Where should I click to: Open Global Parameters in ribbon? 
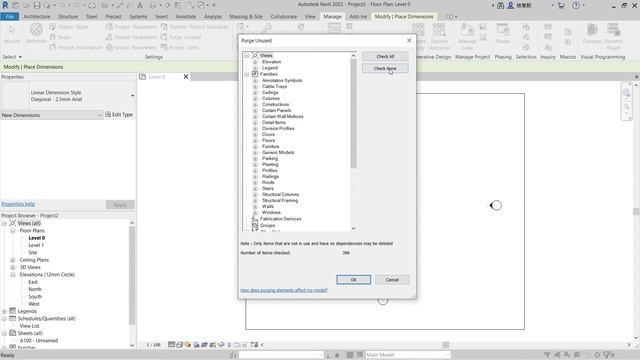[x=131, y=47]
